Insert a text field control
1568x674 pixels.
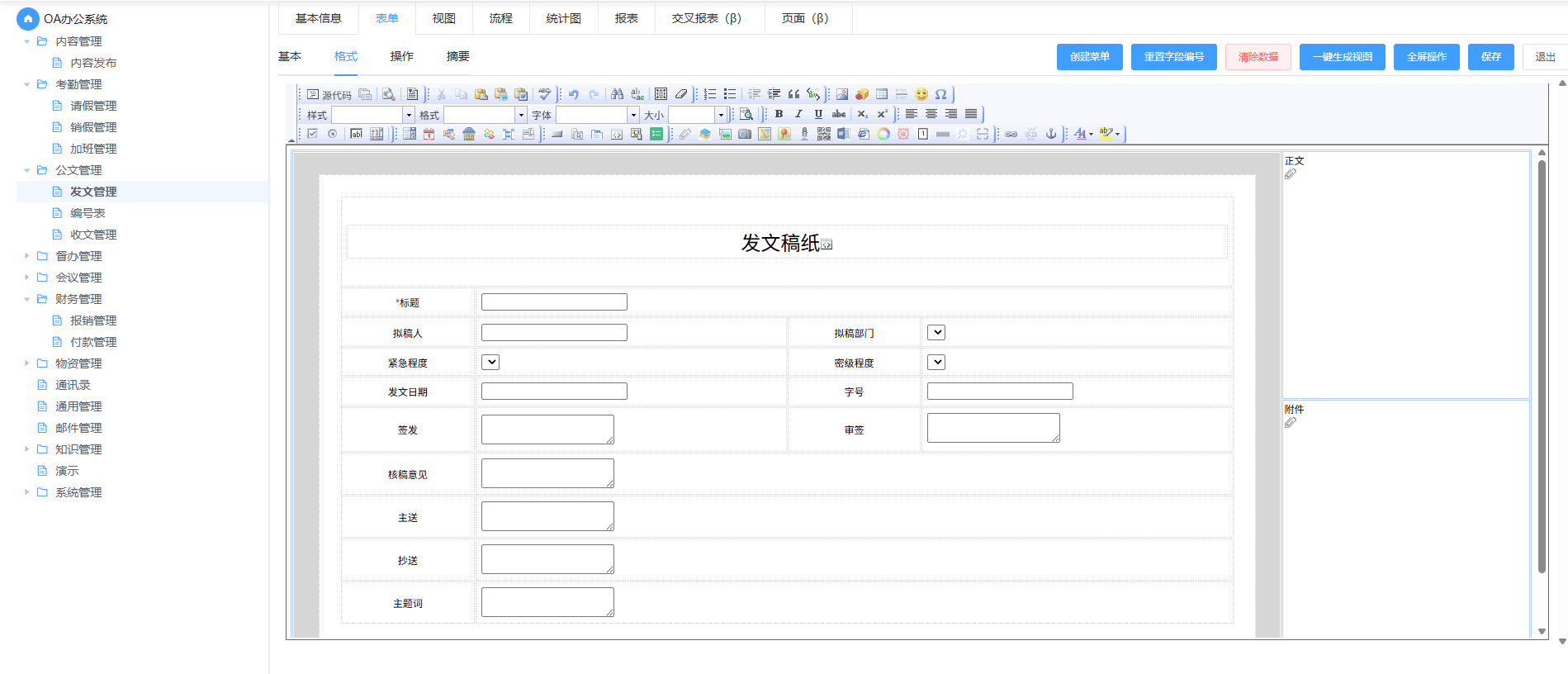[356, 134]
